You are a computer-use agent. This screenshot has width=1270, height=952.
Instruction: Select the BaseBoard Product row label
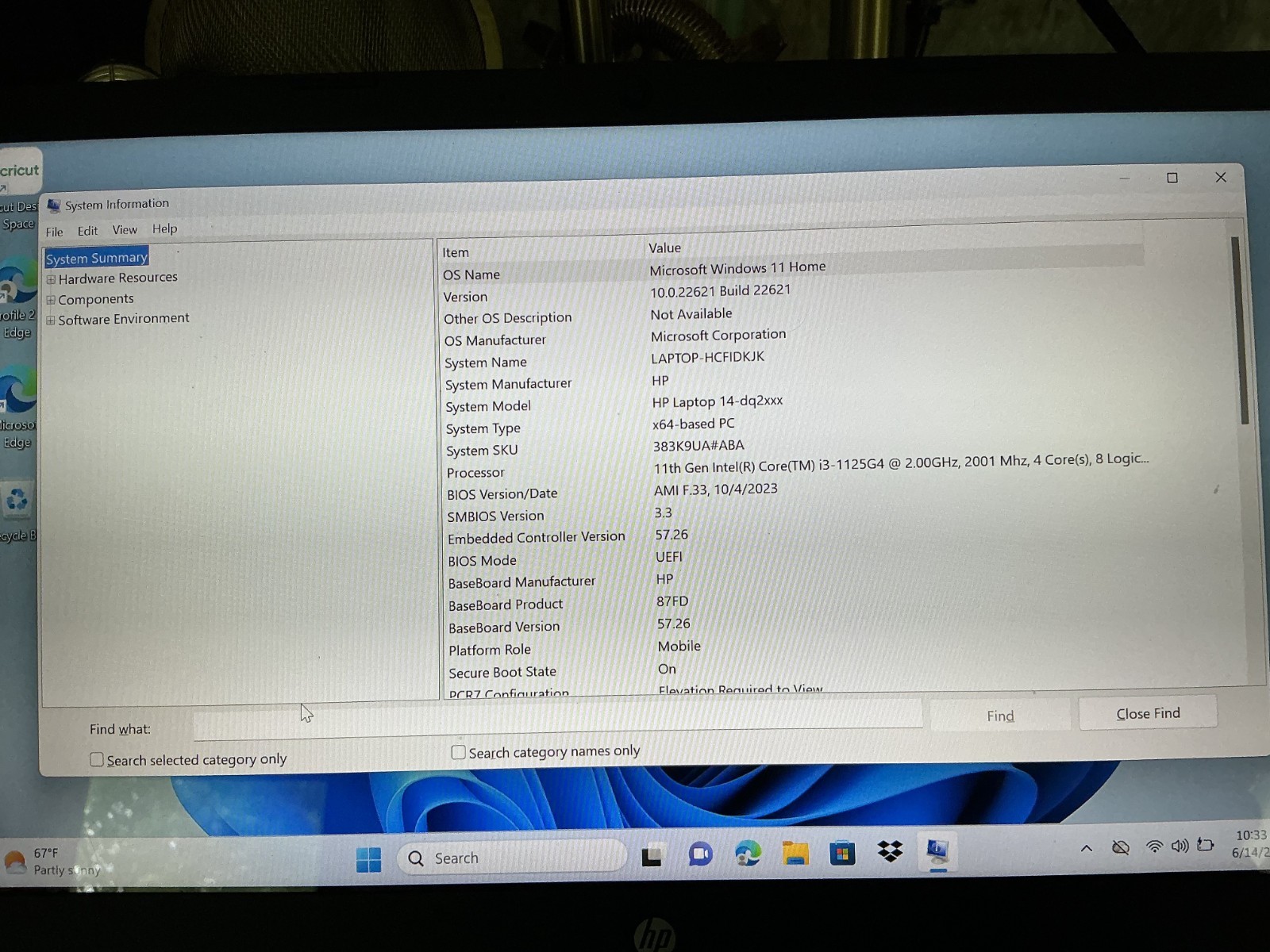pos(506,605)
